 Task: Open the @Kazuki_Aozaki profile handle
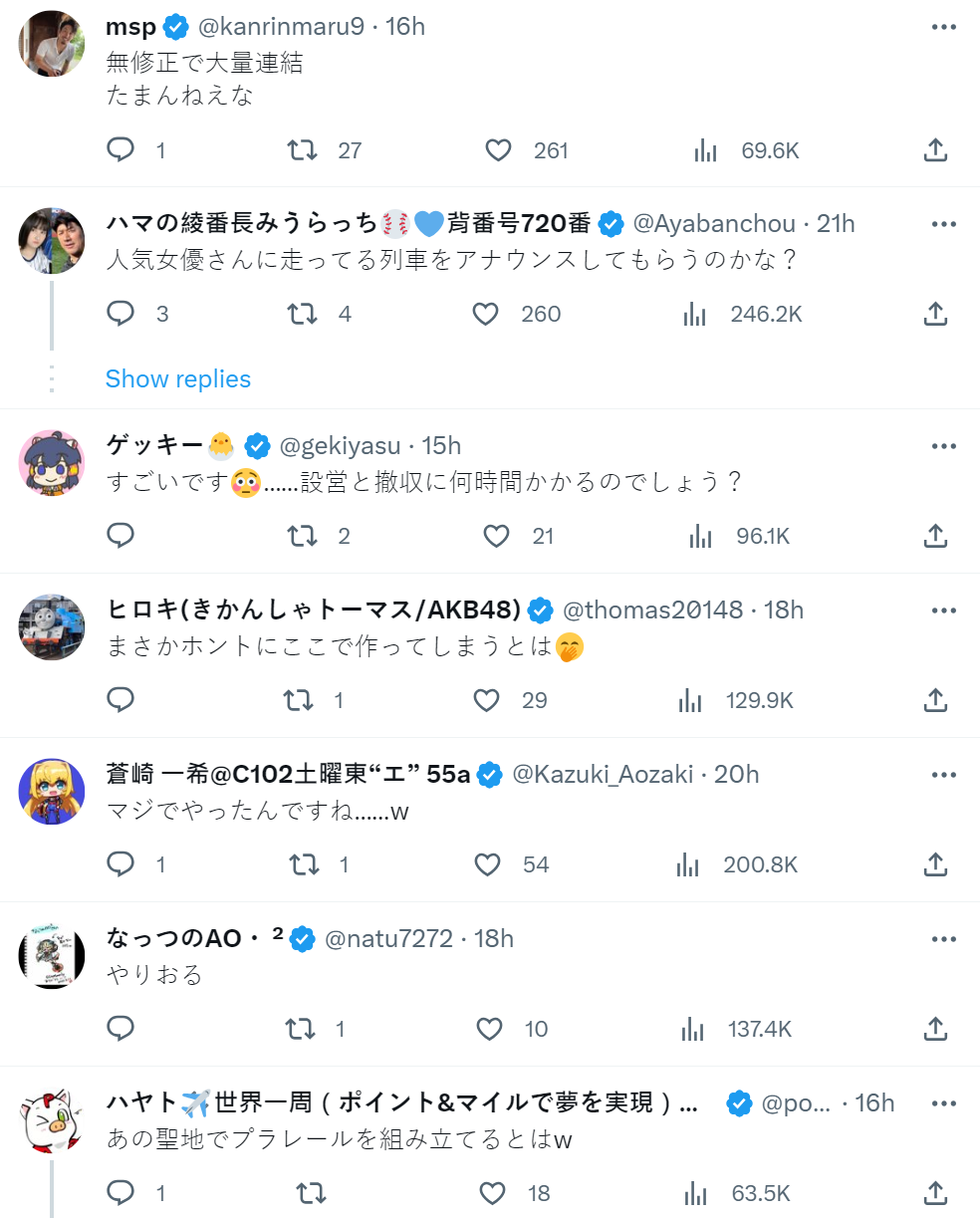(x=603, y=774)
